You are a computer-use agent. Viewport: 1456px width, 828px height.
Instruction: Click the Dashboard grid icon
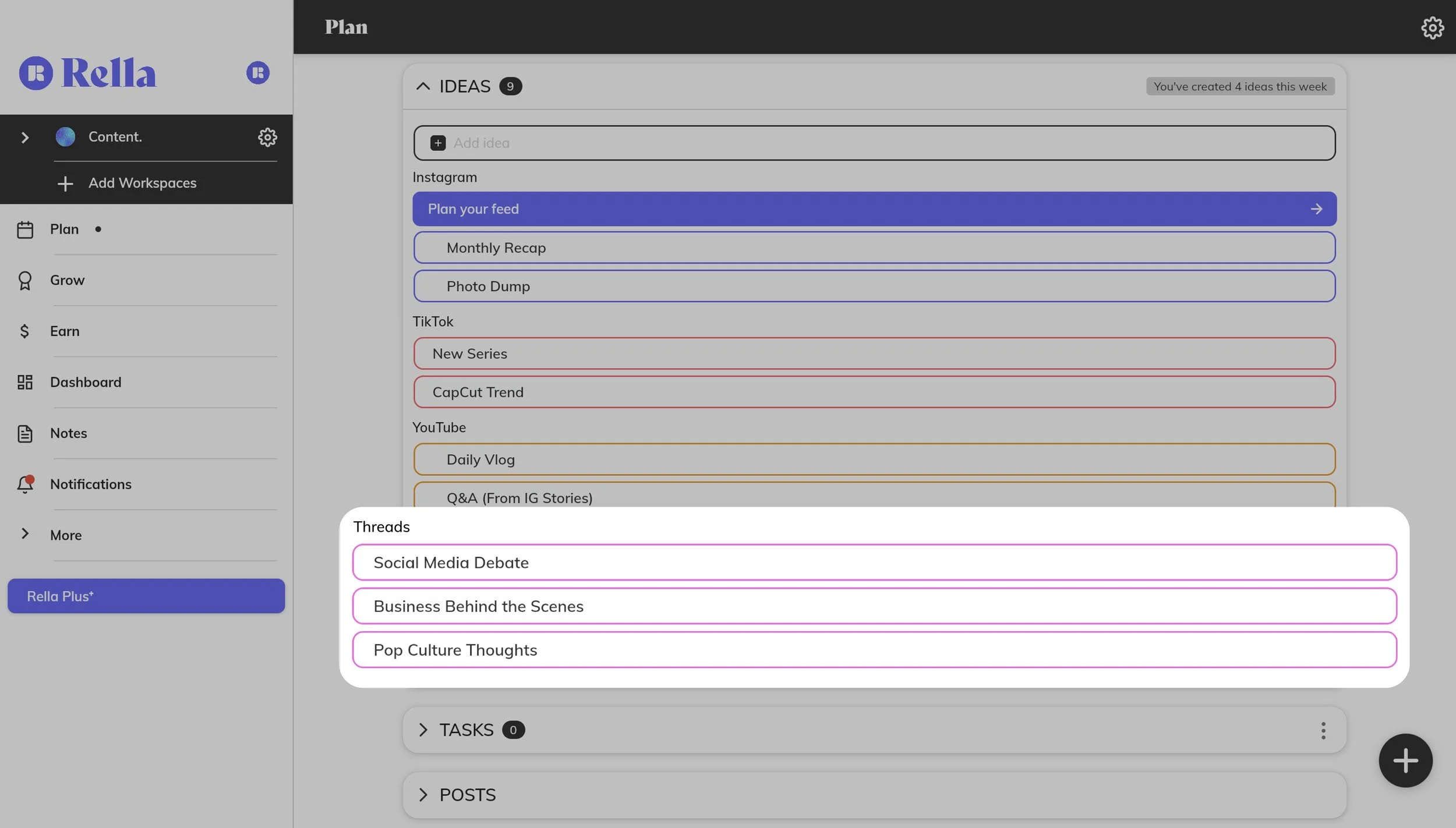click(x=25, y=383)
